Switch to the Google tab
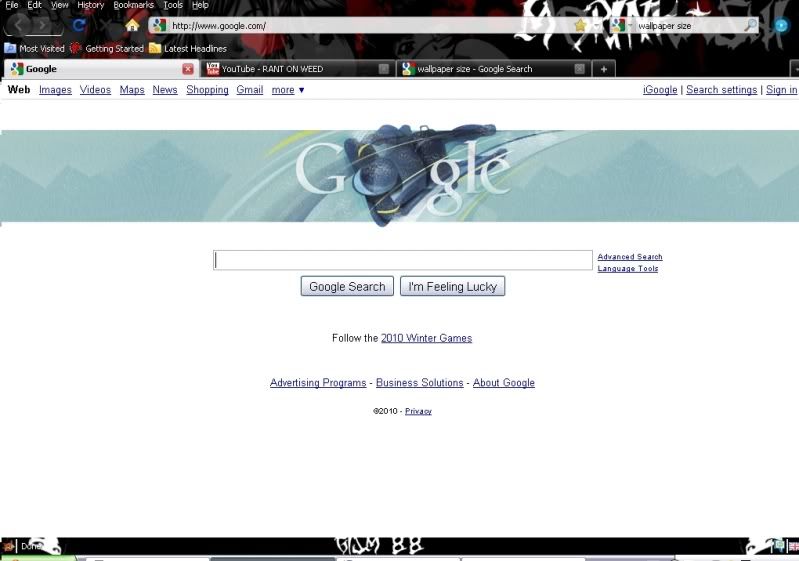This screenshot has width=799, height=561. pos(100,69)
